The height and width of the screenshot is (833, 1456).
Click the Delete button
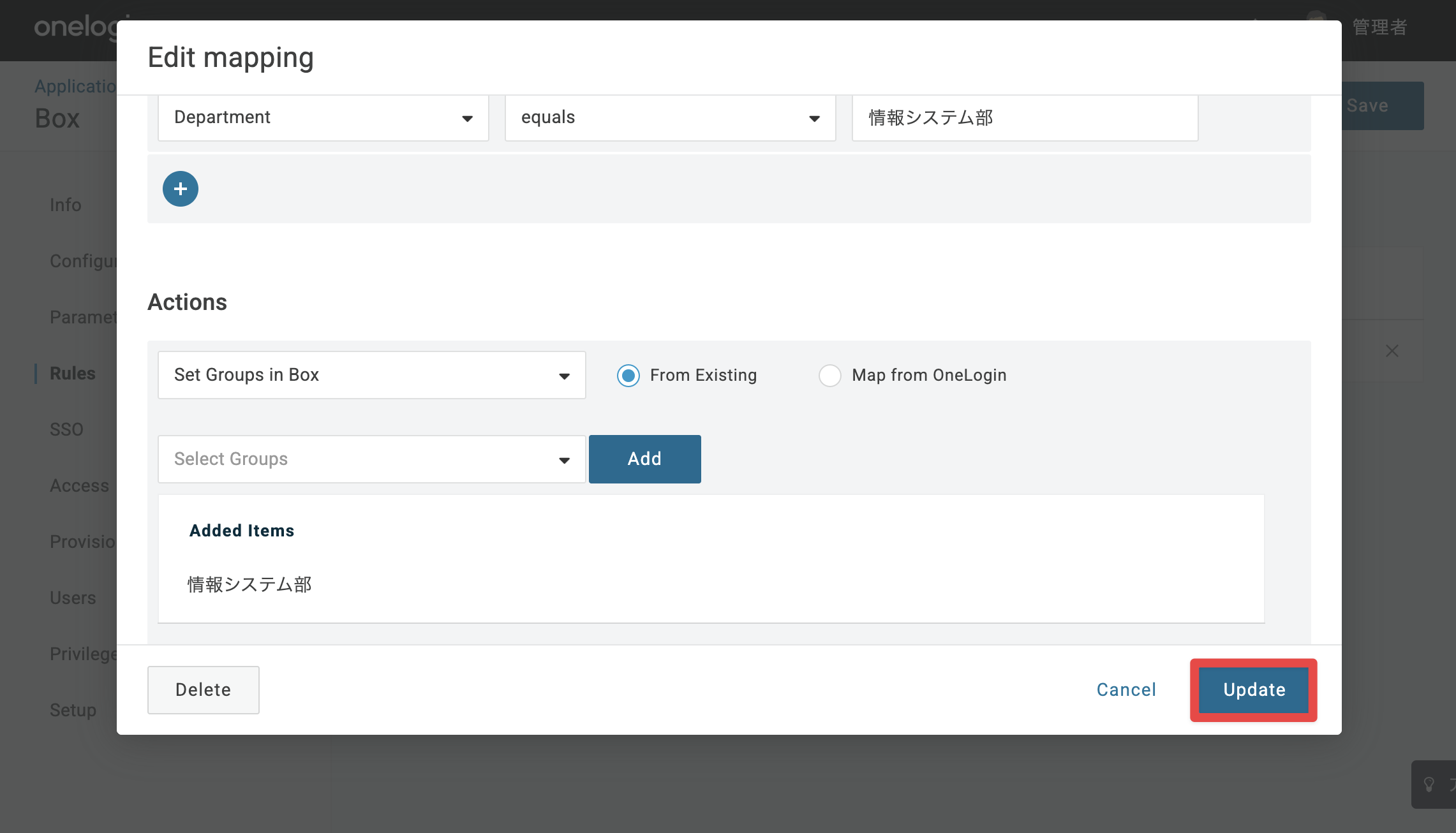[x=204, y=690]
